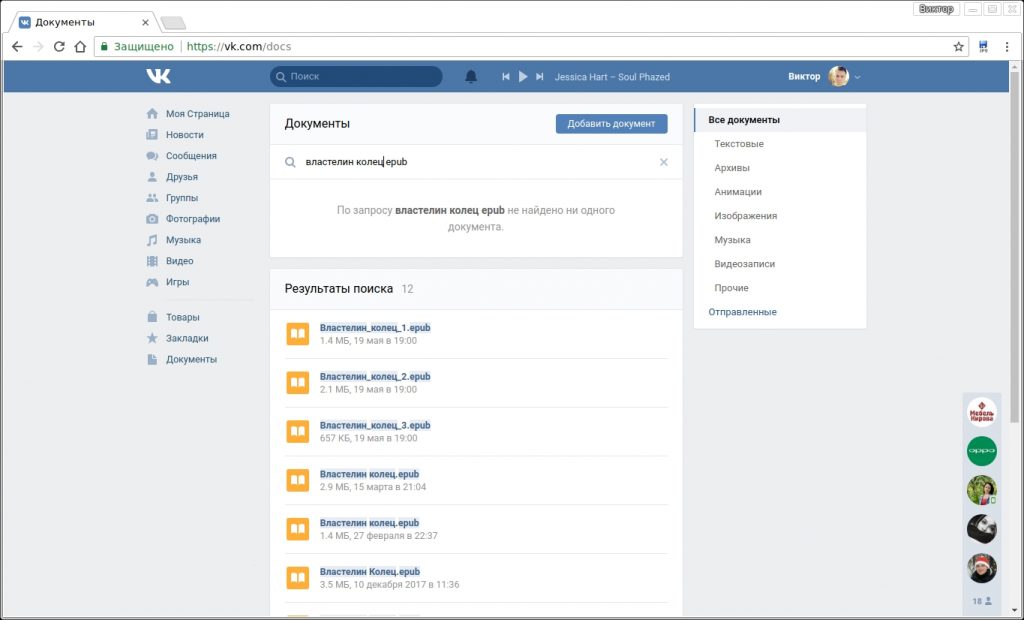Open Властелин_колец_2.epub document link
The height and width of the screenshot is (620, 1024).
click(375, 376)
